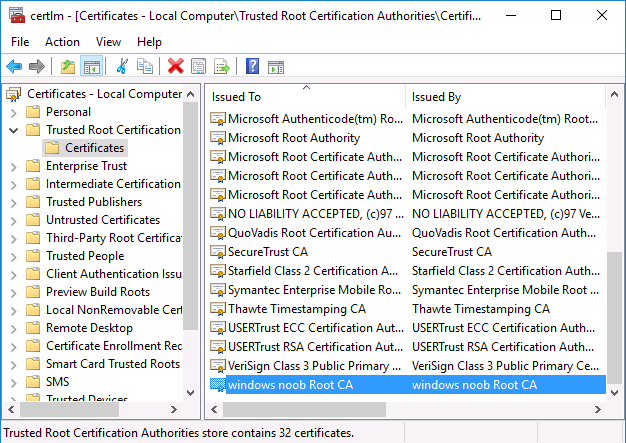626x443 pixels.
Task: Expand the Trusted Publishers node
Action: pos(14,202)
